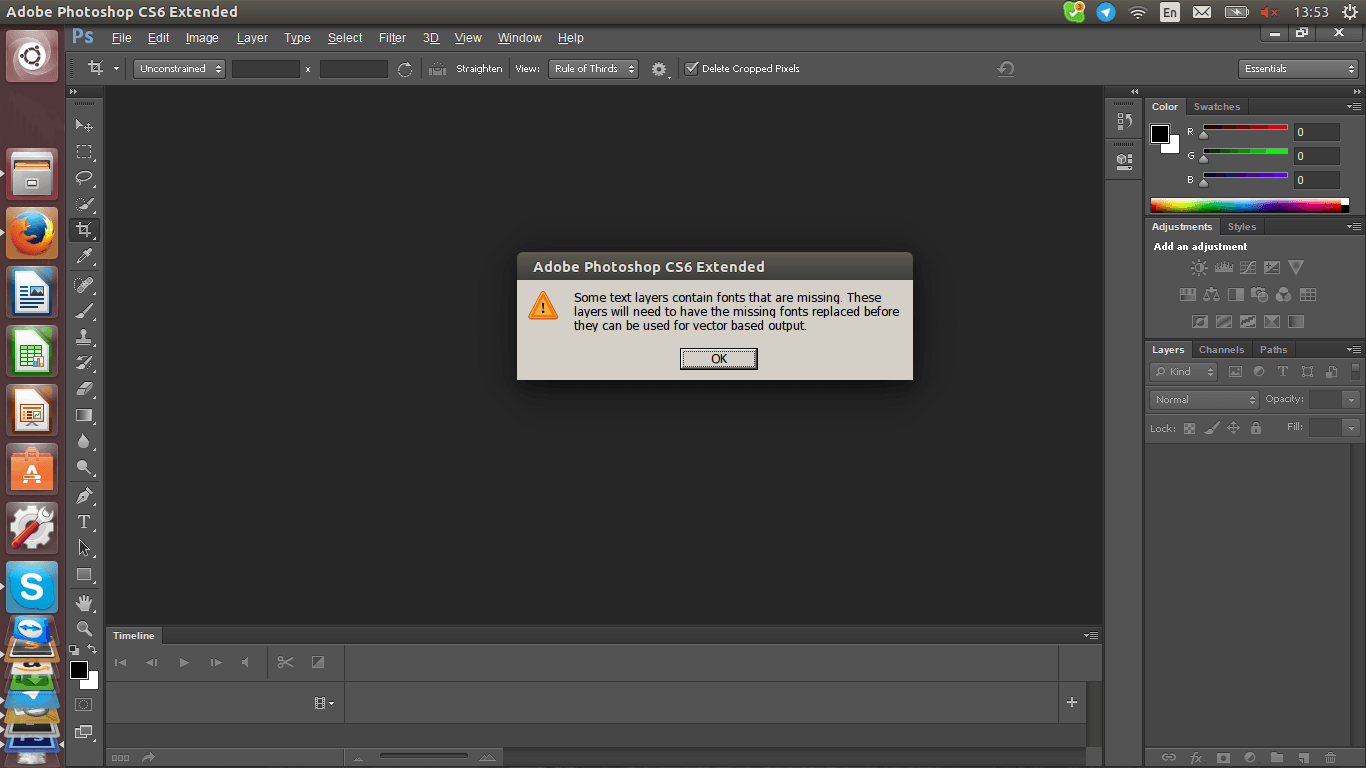Open the History panel icon

click(x=1124, y=121)
